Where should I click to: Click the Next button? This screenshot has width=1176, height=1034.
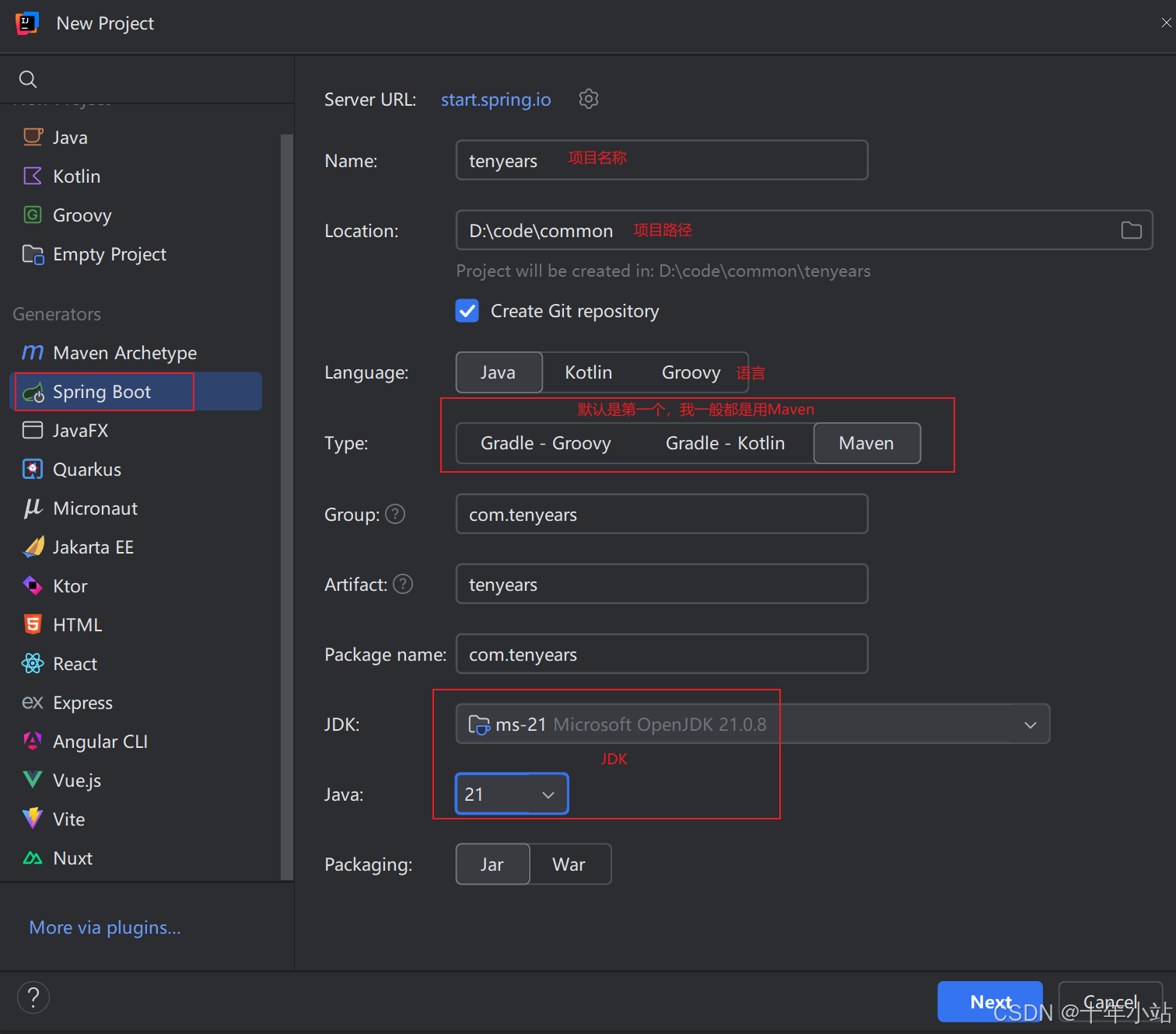pyautogui.click(x=990, y=1001)
